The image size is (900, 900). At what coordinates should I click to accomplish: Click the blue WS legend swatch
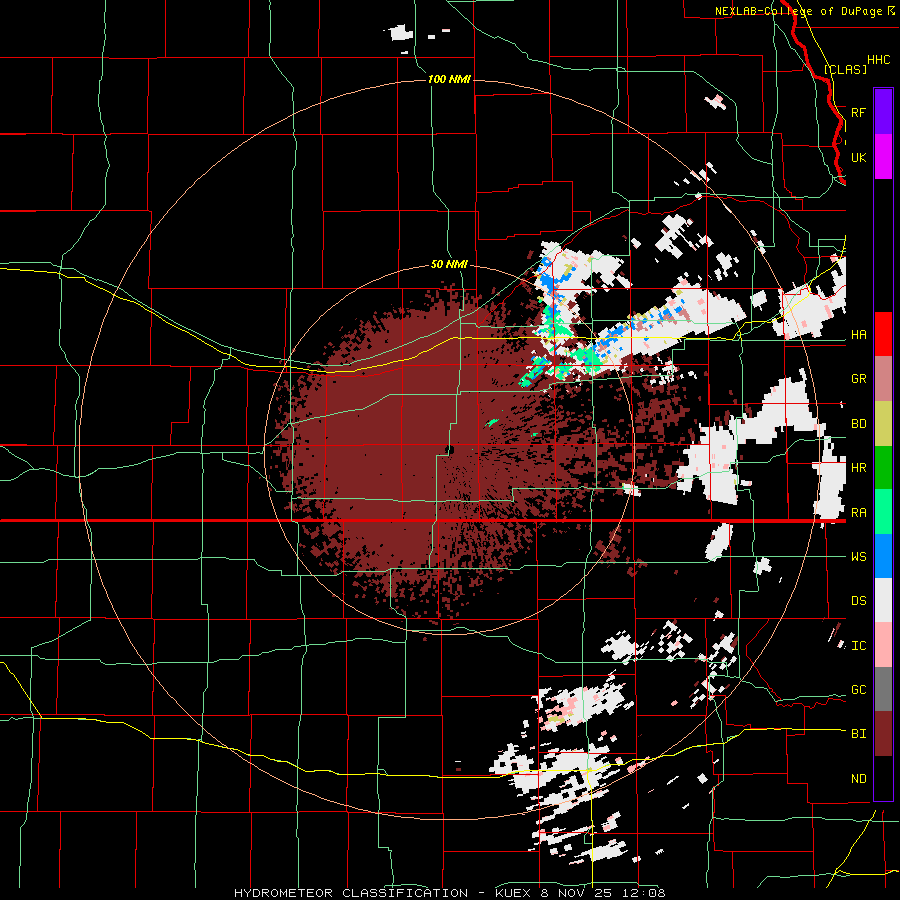tap(883, 556)
